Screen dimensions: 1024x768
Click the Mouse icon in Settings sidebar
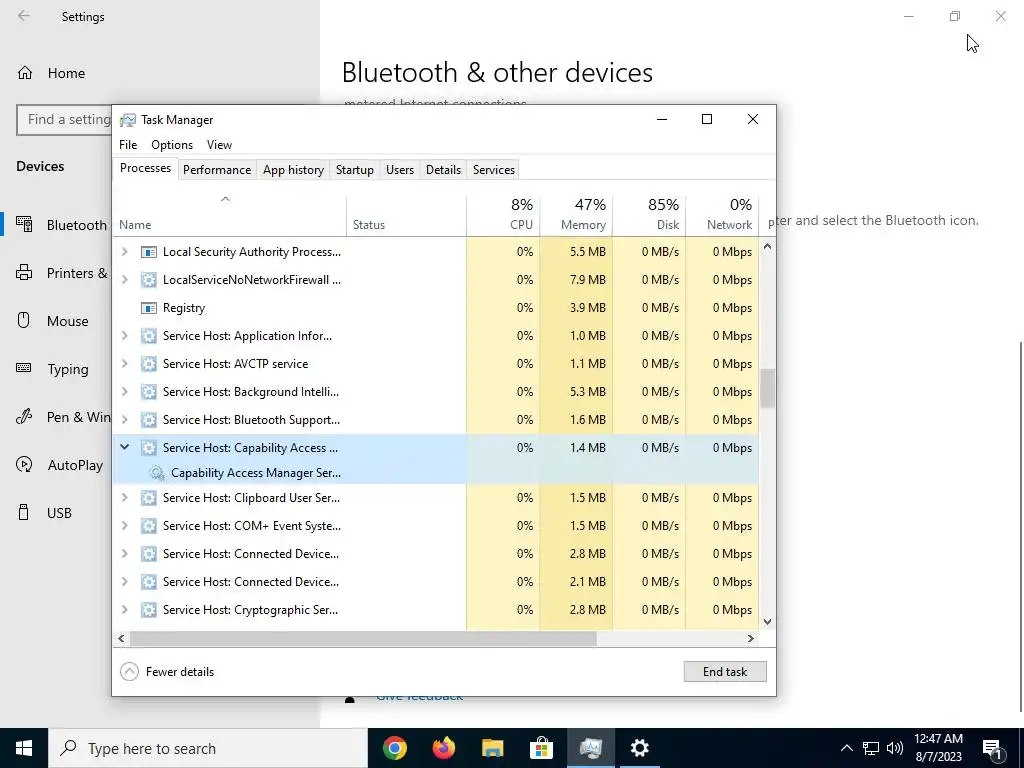coord(24,321)
